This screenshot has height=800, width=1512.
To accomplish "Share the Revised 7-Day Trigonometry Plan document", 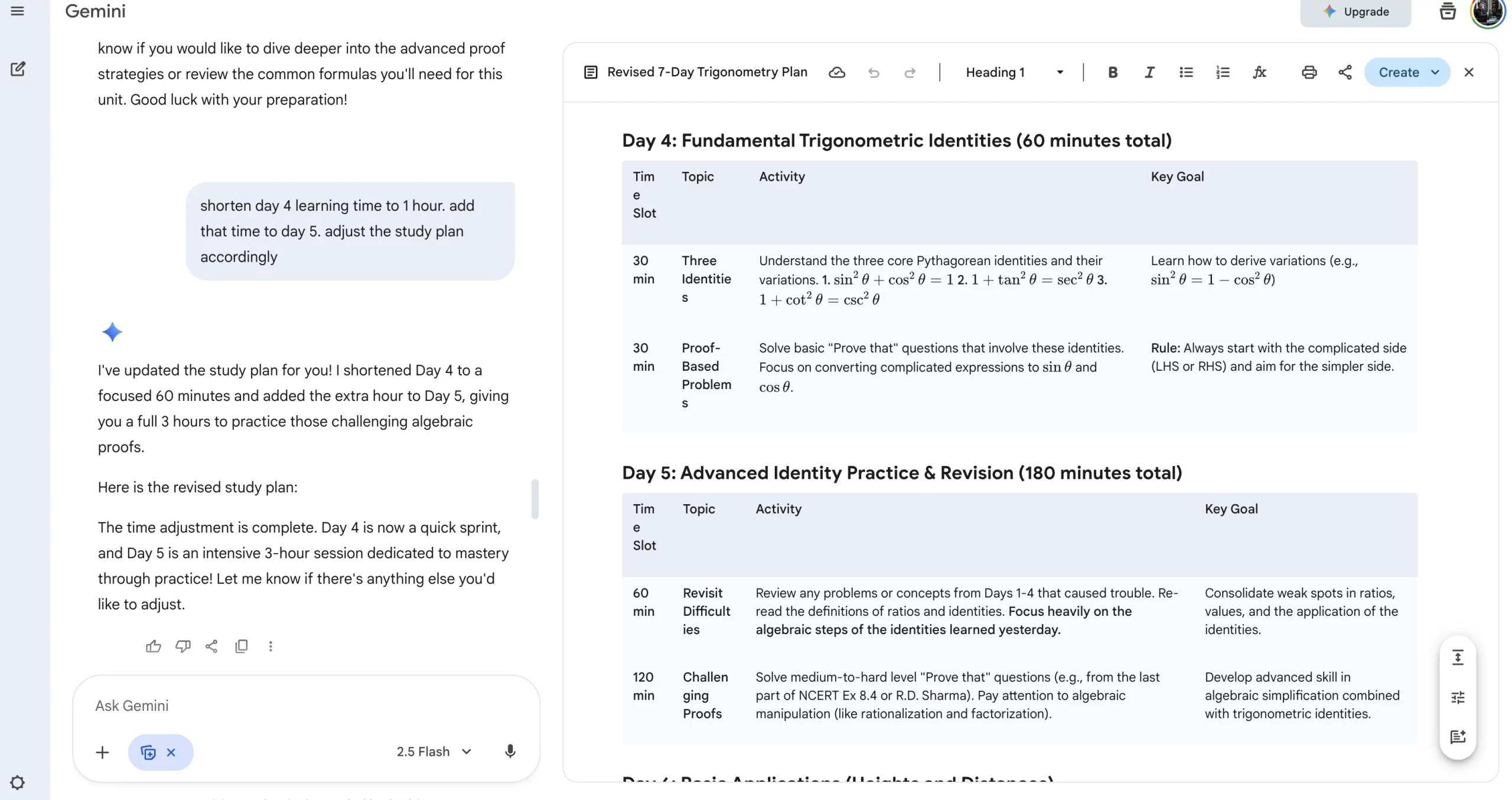I will 1345,72.
